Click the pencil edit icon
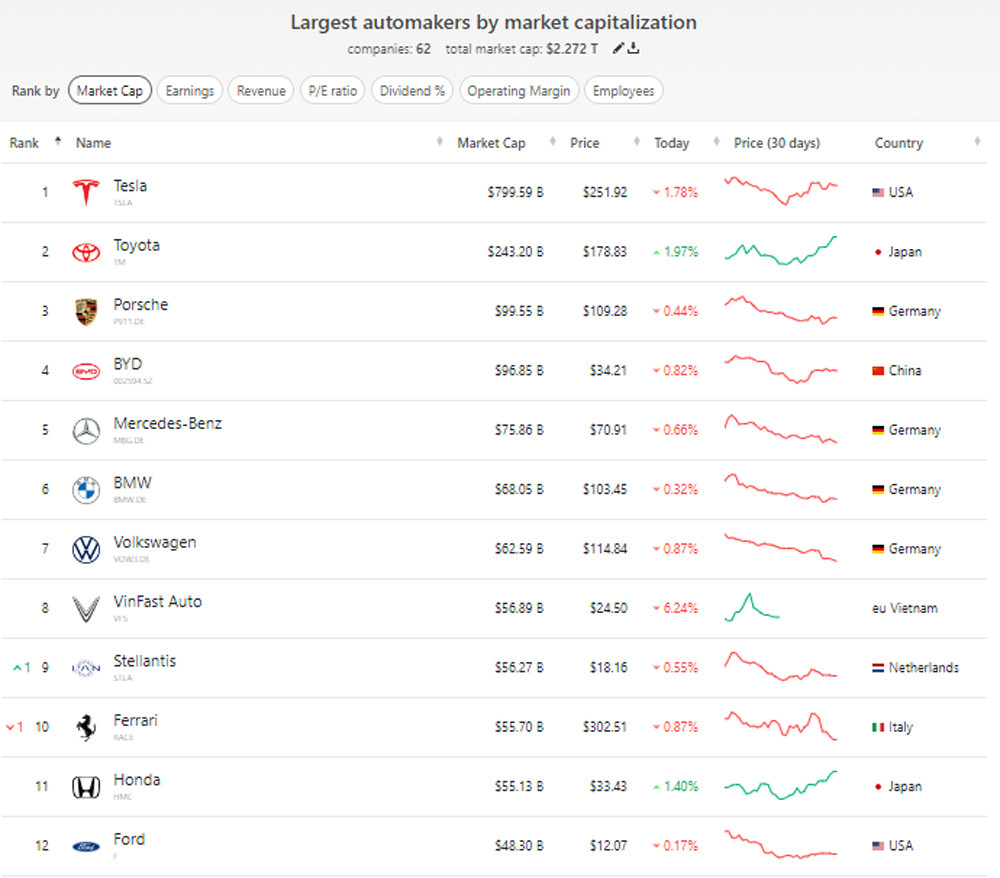The image size is (1000, 878). click(620, 48)
